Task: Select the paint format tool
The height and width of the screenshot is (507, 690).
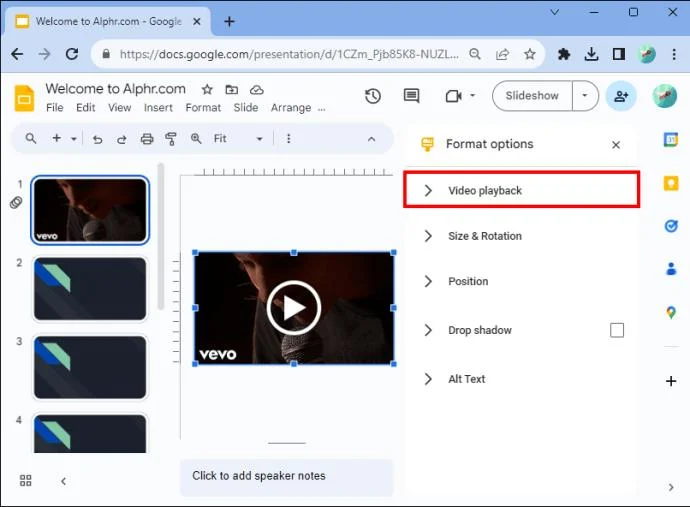Action: point(171,139)
